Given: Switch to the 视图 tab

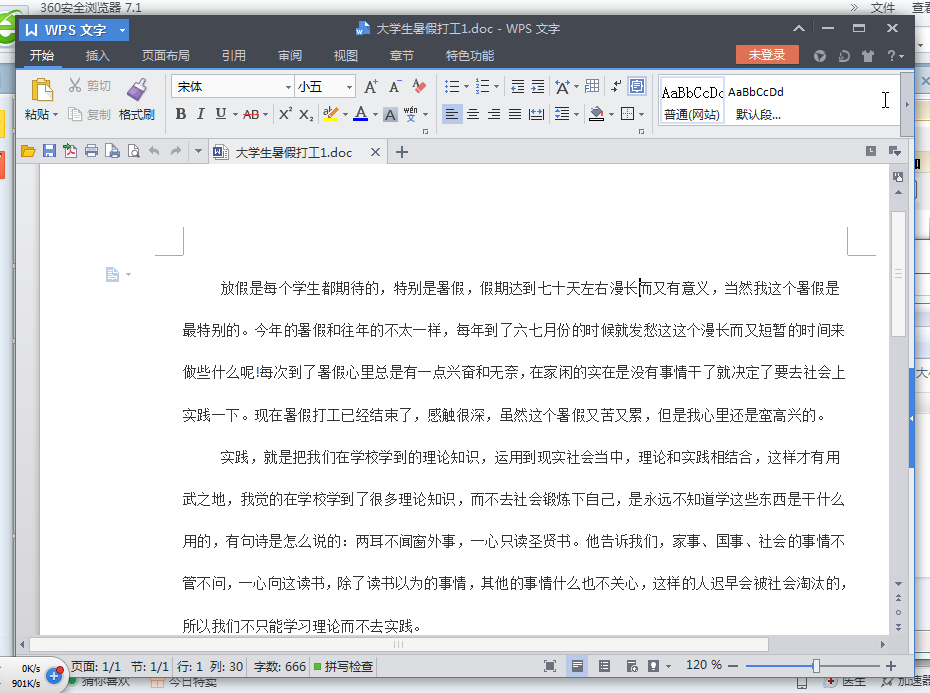Looking at the screenshot, I should (346, 55).
